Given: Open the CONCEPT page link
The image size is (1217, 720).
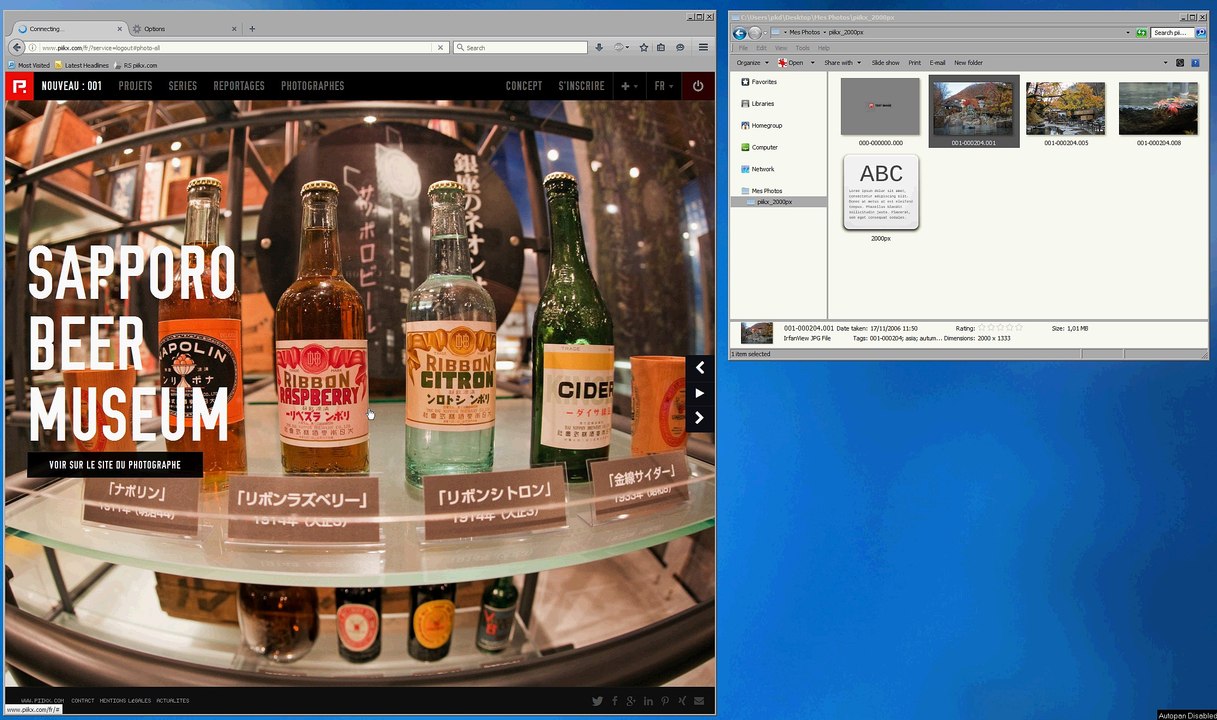Looking at the screenshot, I should point(524,86).
